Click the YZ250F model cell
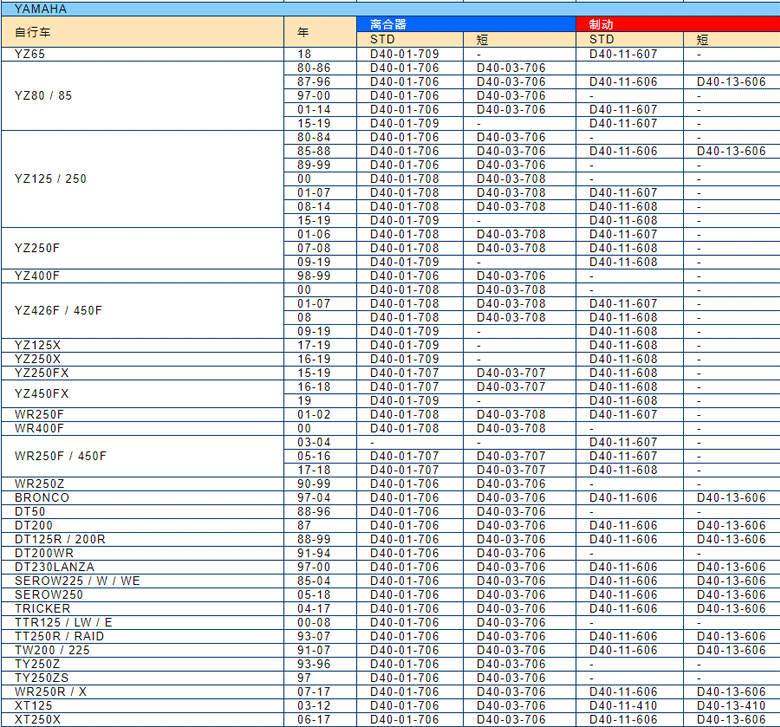 tap(142, 248)
